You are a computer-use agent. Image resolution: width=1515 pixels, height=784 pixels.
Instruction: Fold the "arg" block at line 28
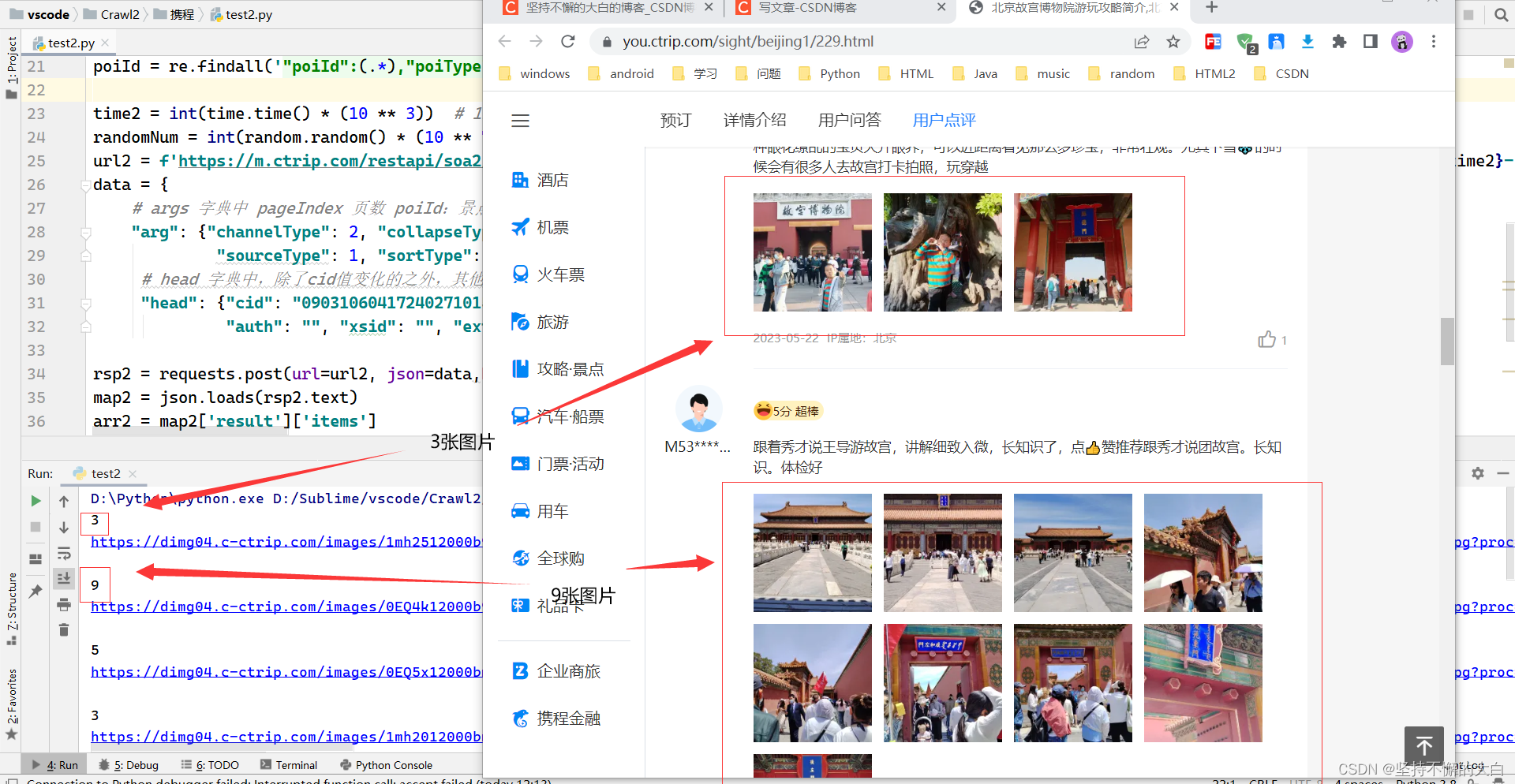click(86, 233)
